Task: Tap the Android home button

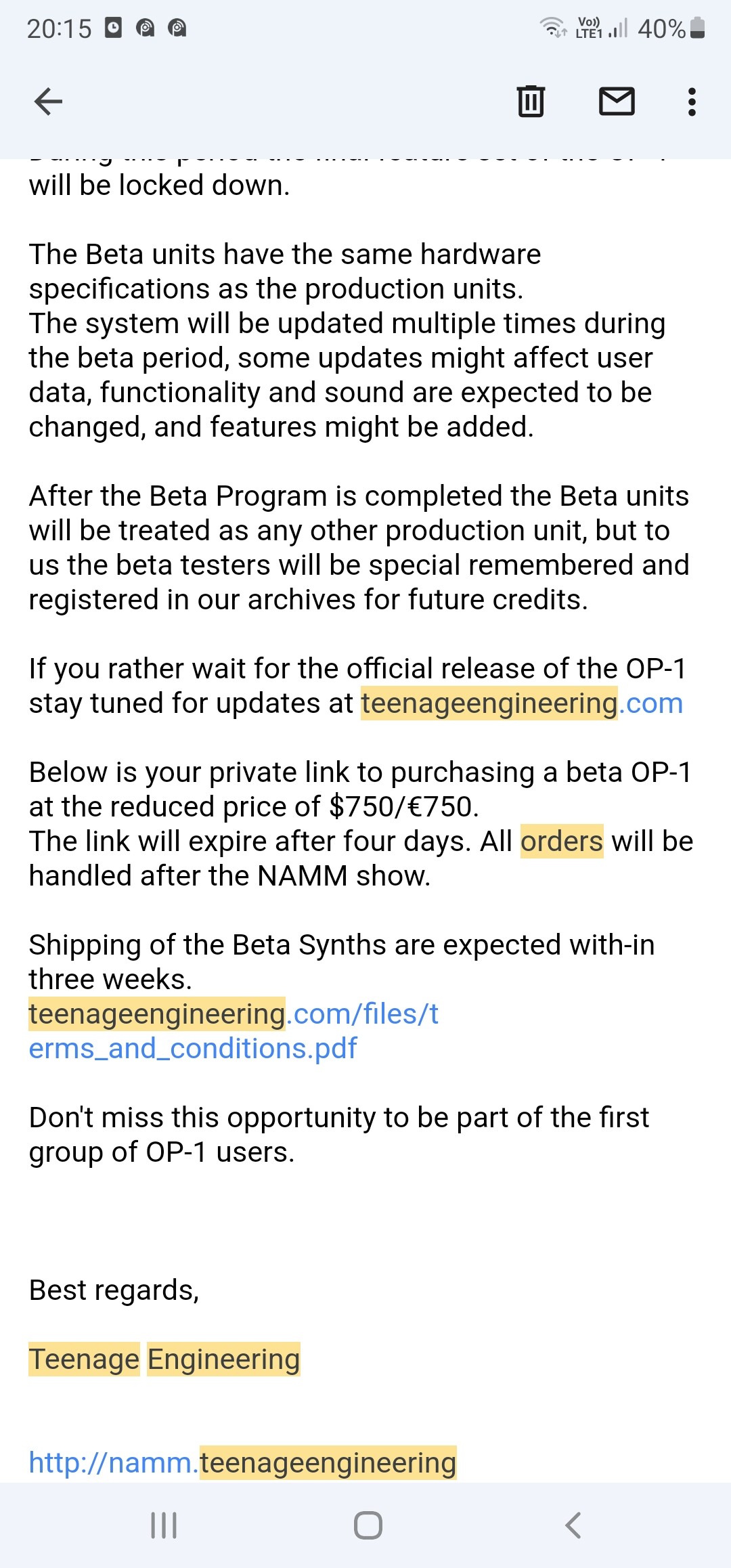Action: point(368,1525)
